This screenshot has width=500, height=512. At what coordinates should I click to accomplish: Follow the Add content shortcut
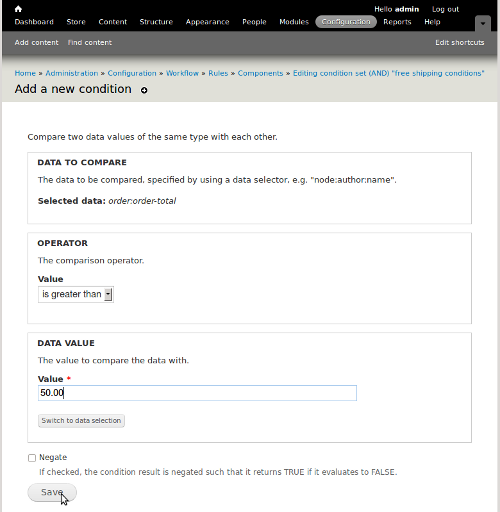36,43
